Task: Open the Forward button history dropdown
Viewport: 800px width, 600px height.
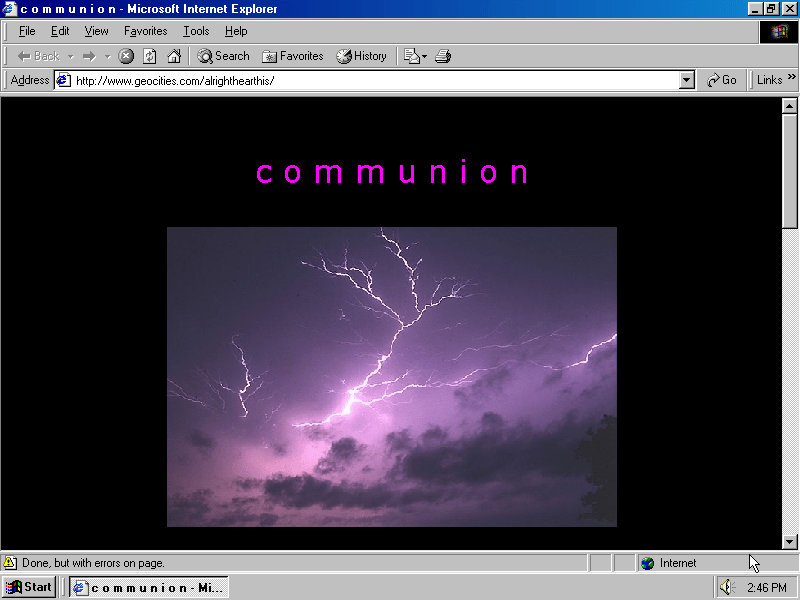Action: pos(107,56)
